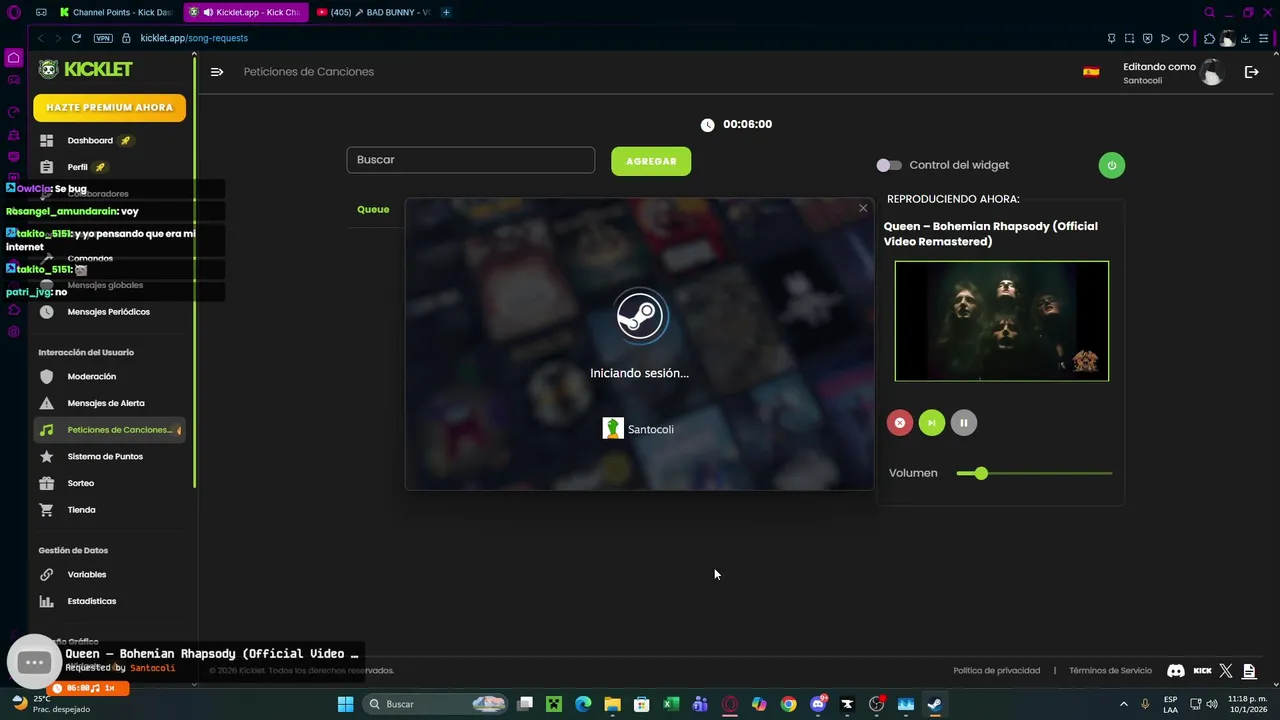Switch to the Queue tab
The image size is (1280, 720).
point(373,209)
